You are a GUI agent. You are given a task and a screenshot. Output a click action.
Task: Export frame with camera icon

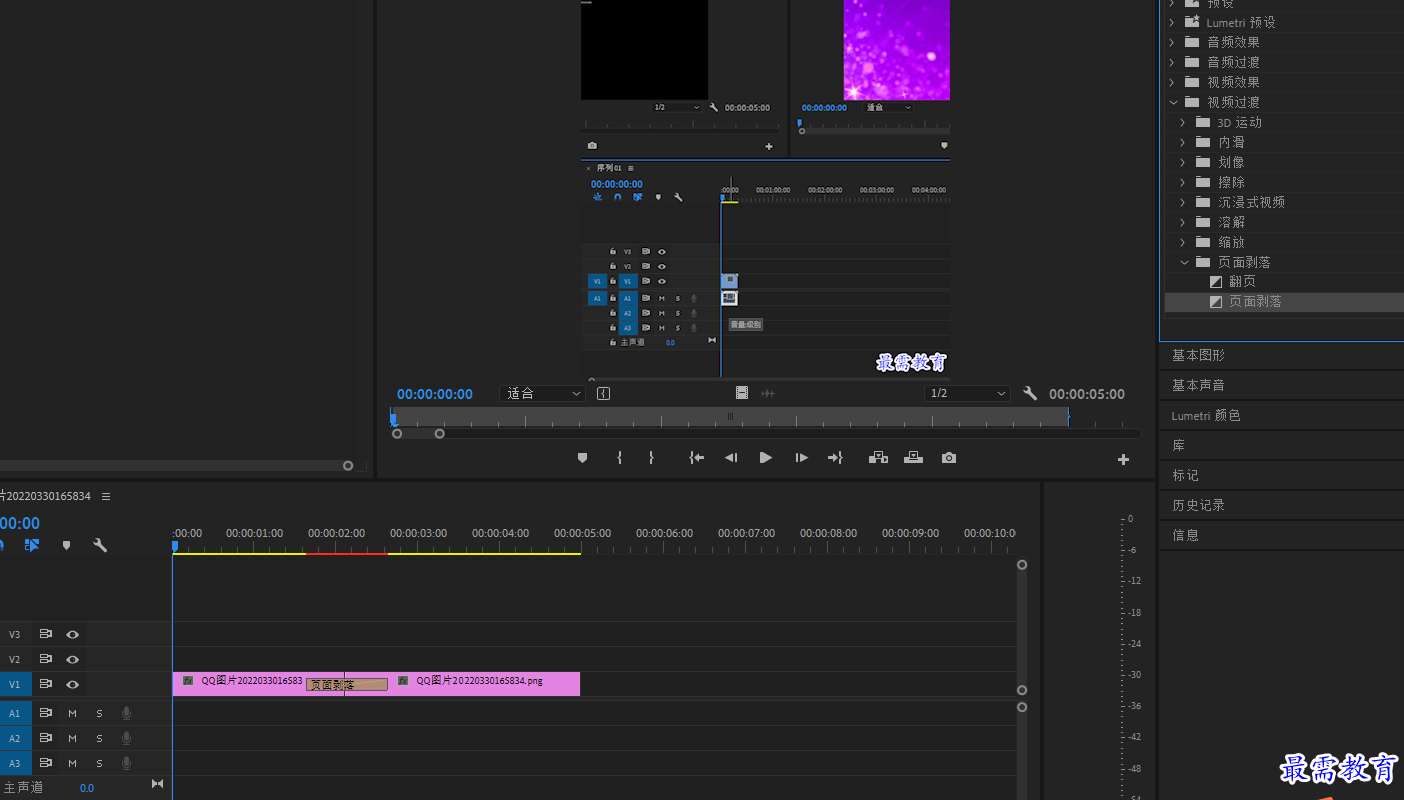tap(949, 458)
